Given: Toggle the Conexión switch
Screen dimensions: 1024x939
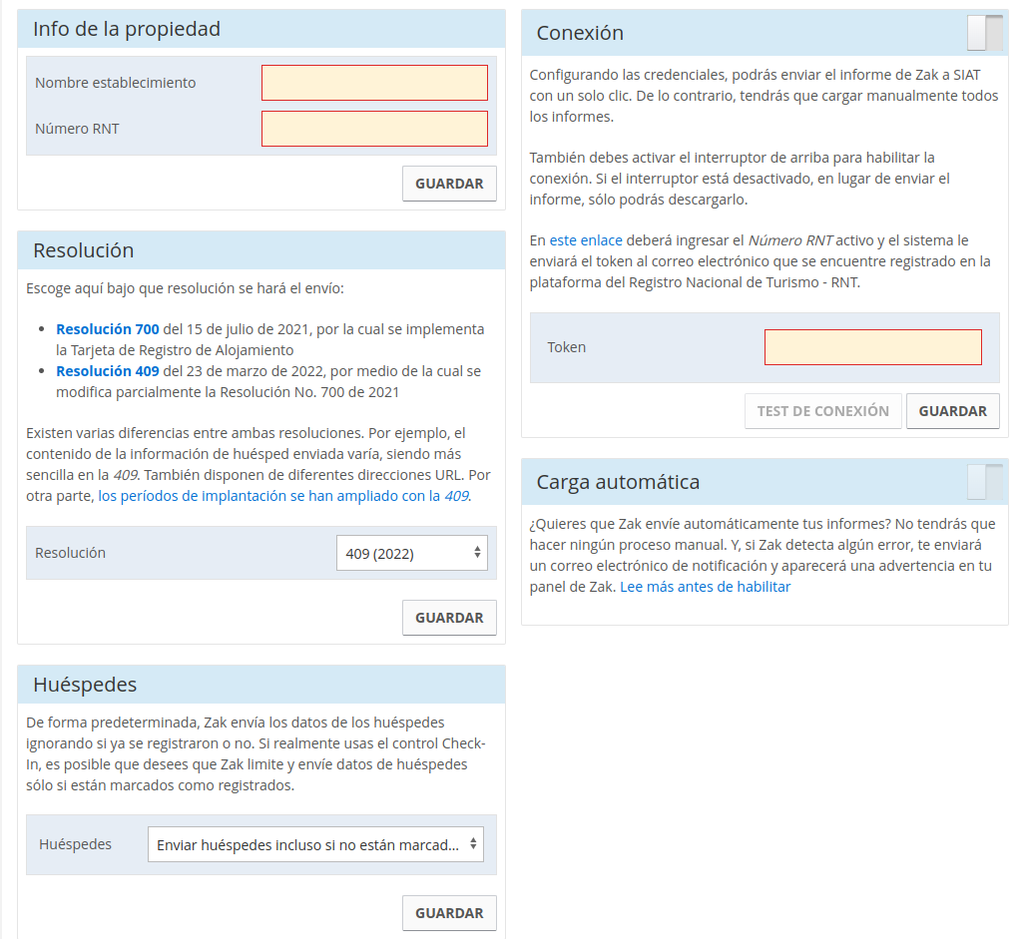Looking at the screenshot, I should 984,33.
